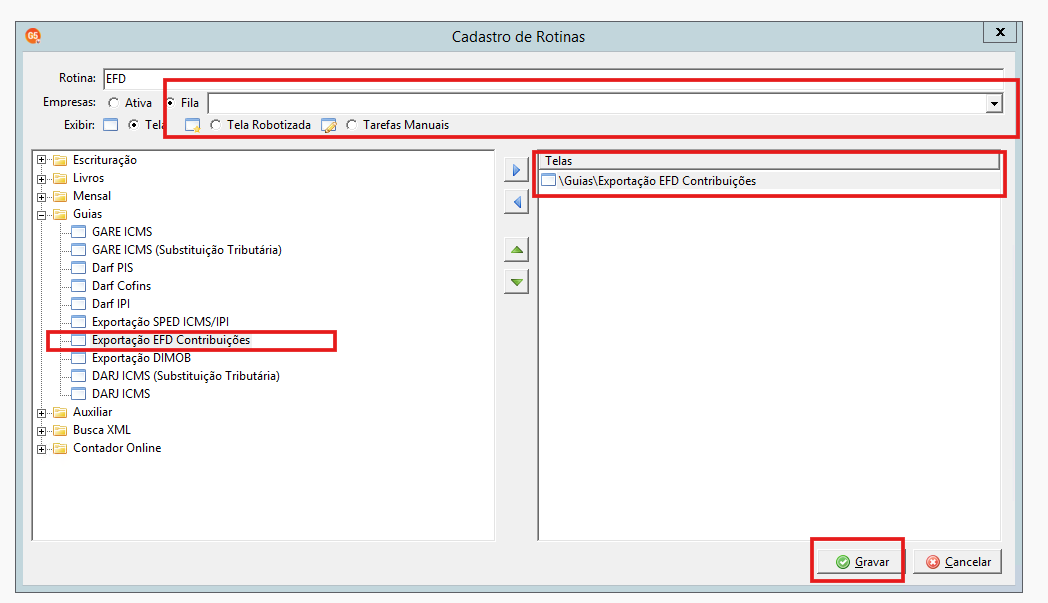This screenshot has width=1048, height=603.
Task: Click the Busca XML folder icon
Action: pyautogui.click(x=60, y=431)
